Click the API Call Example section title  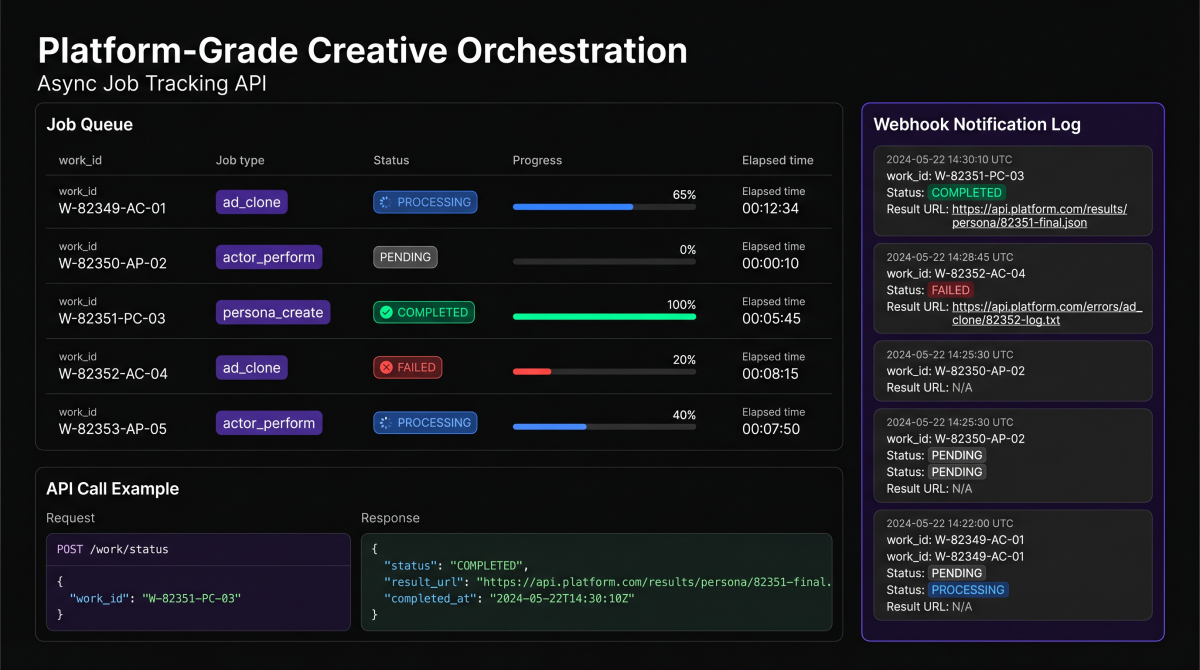(x=111, y=488)
